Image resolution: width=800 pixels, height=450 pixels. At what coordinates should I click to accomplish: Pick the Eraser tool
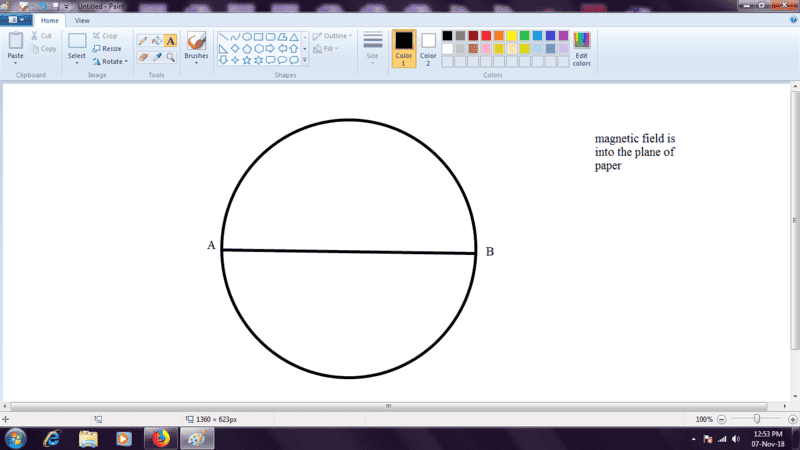tap(142, 57)
